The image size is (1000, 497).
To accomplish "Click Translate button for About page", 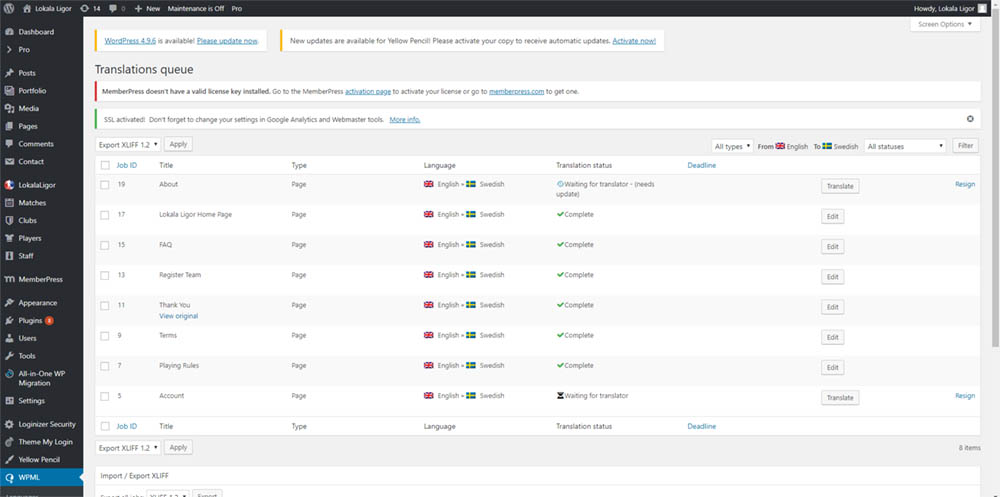I will [x=840, y=186].
